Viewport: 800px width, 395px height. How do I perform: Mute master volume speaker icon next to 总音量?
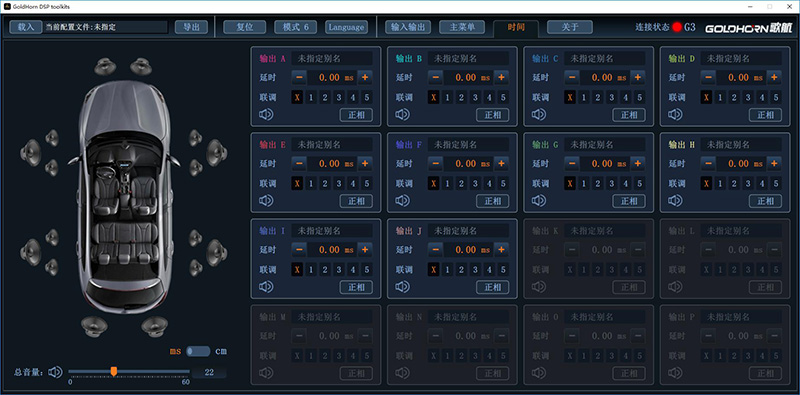click(55, 372)
